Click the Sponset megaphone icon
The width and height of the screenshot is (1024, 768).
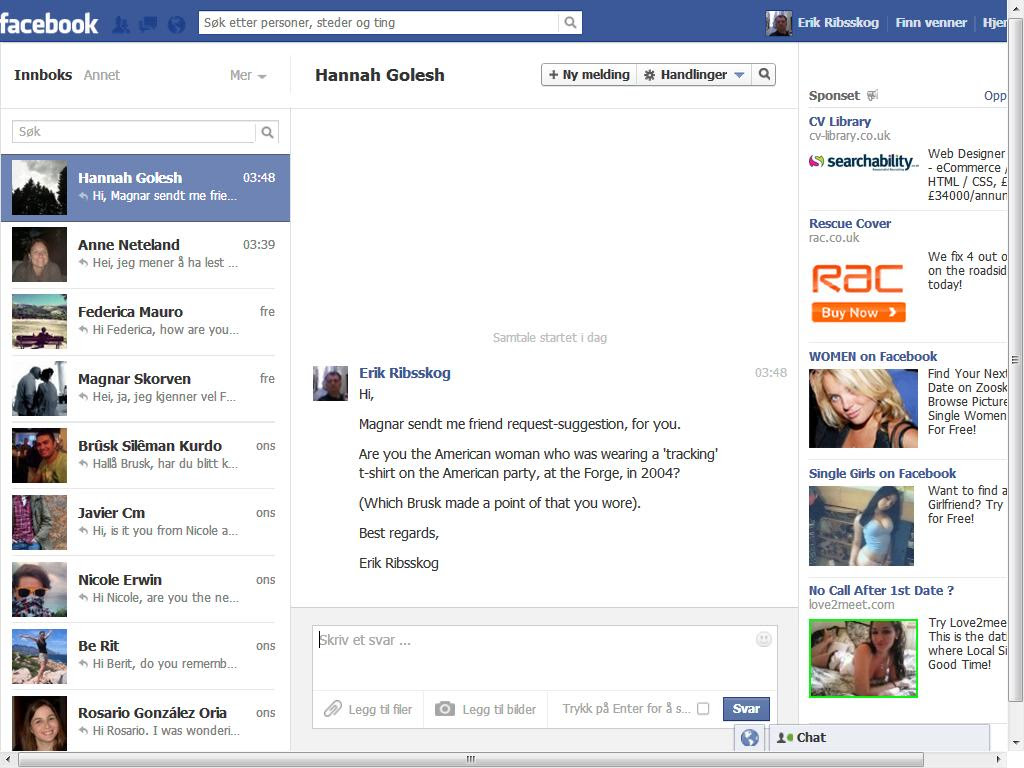(x=872, y=95)
